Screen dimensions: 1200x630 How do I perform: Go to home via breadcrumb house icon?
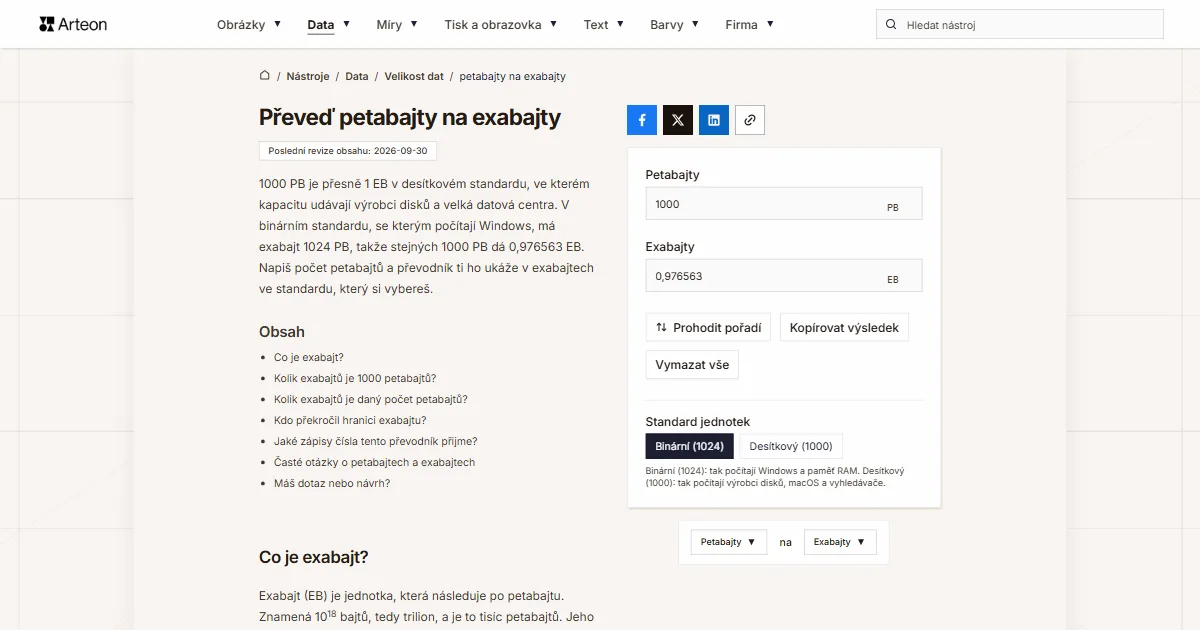tap(265, 76)
